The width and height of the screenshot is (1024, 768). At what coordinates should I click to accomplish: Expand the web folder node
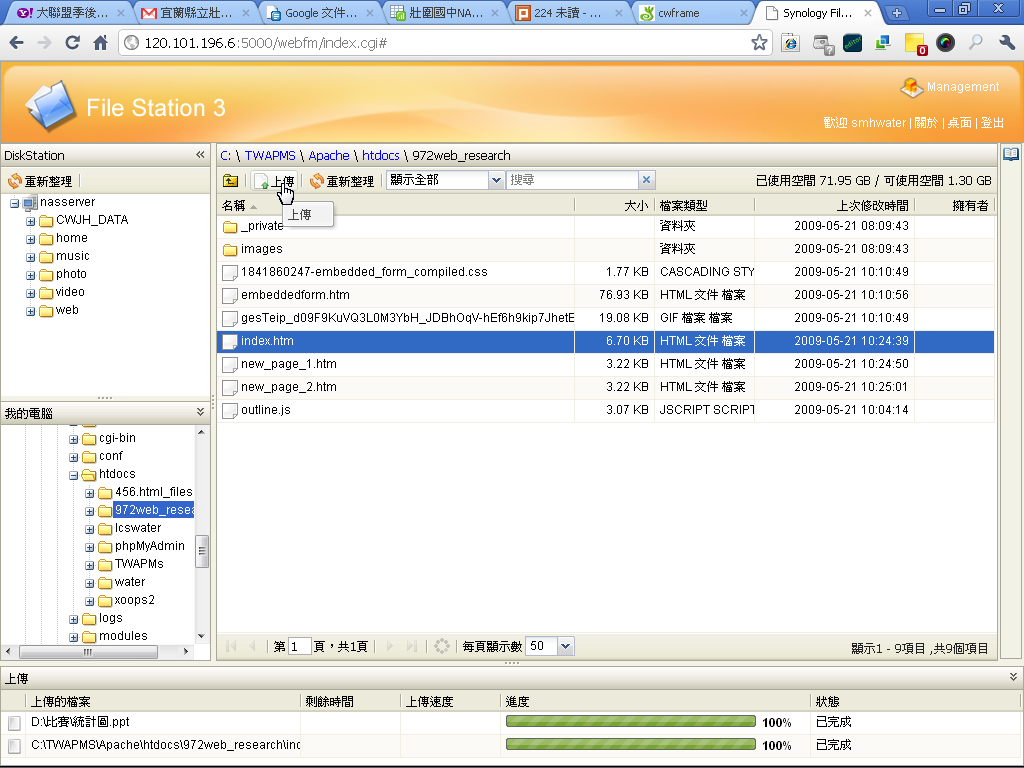point(30,312)
